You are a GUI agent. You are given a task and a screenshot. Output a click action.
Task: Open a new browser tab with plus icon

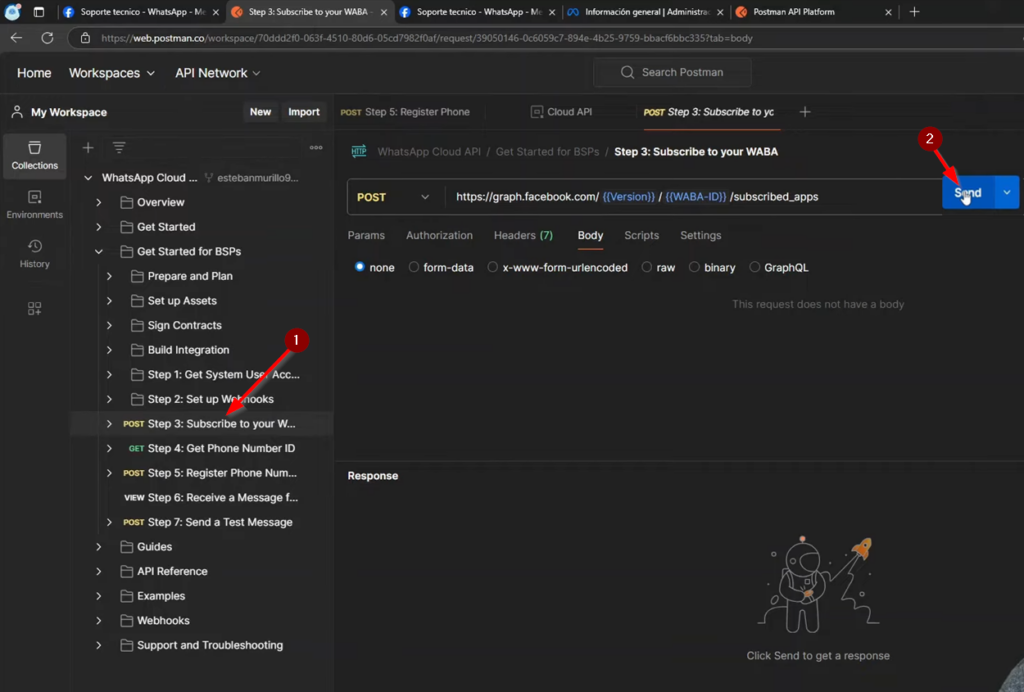click(x=914, y=12)
